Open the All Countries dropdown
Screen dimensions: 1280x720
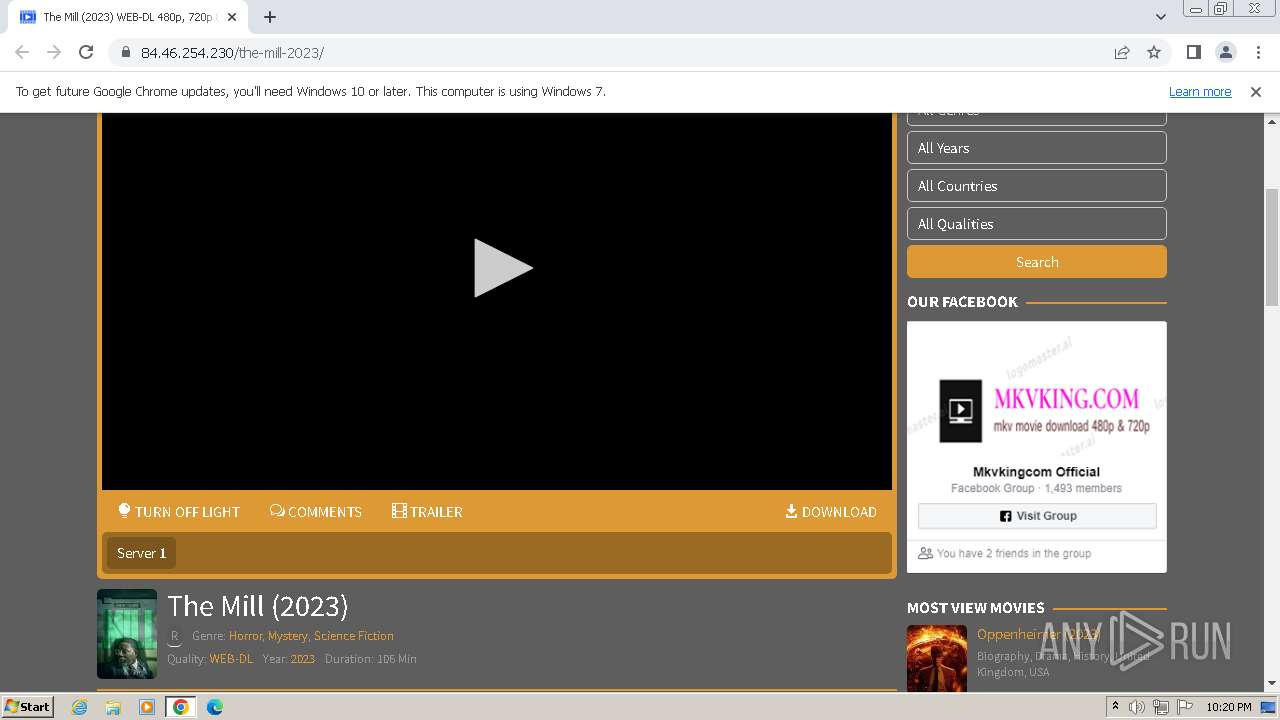click(x=1036, y=186)
